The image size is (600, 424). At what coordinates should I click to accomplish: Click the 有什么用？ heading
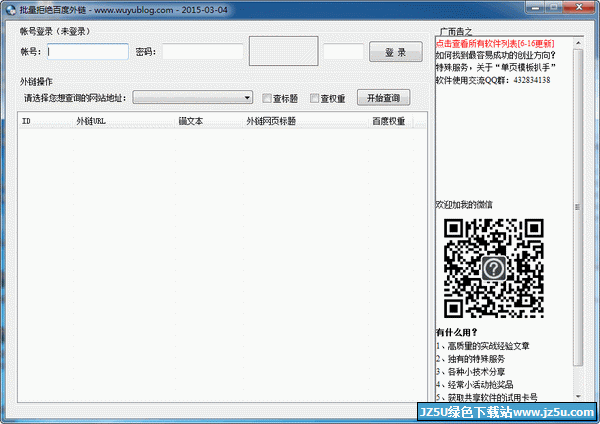click(x=457, y=332)
